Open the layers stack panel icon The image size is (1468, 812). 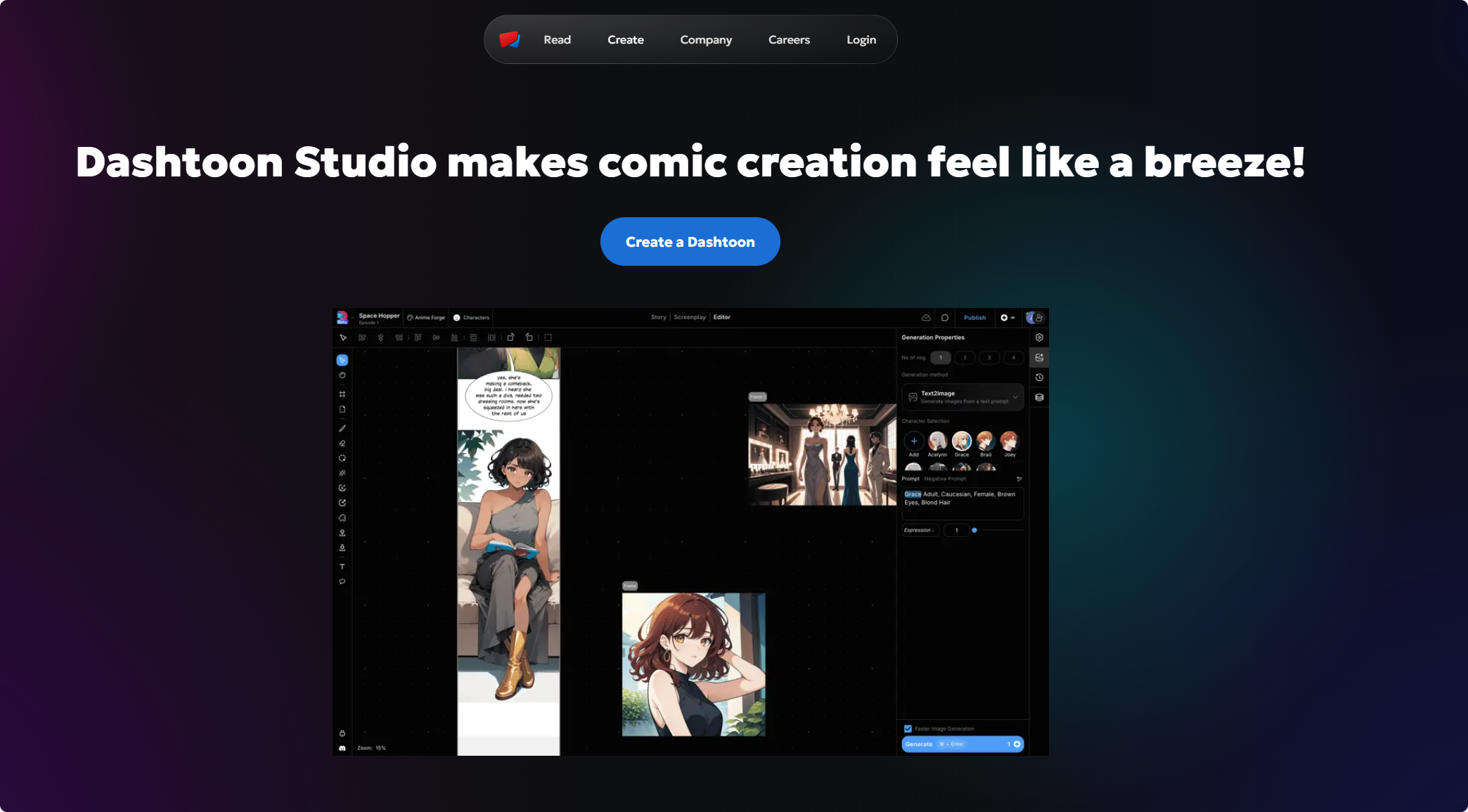1039,397
